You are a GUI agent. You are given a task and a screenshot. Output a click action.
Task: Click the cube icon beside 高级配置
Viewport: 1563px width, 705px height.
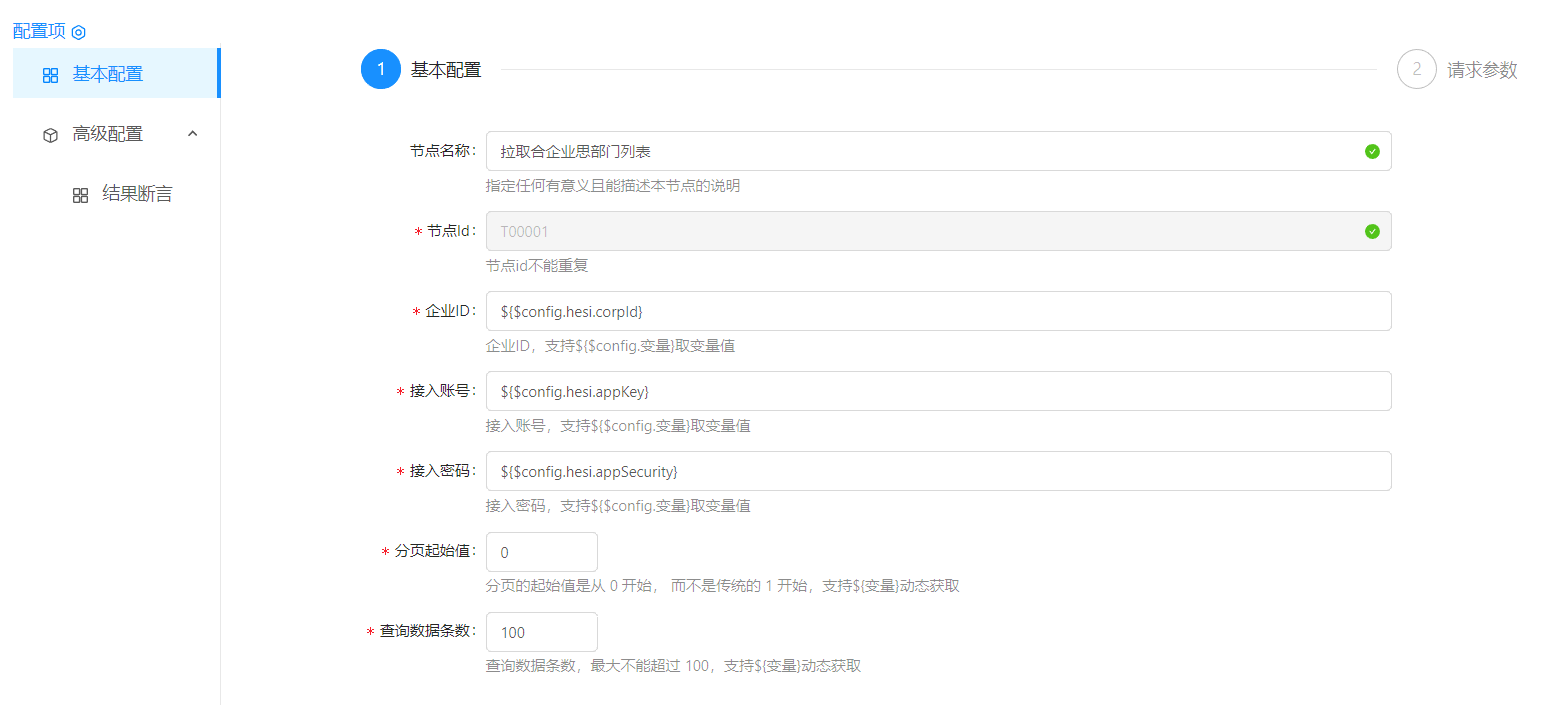click(x=51, y=135)
